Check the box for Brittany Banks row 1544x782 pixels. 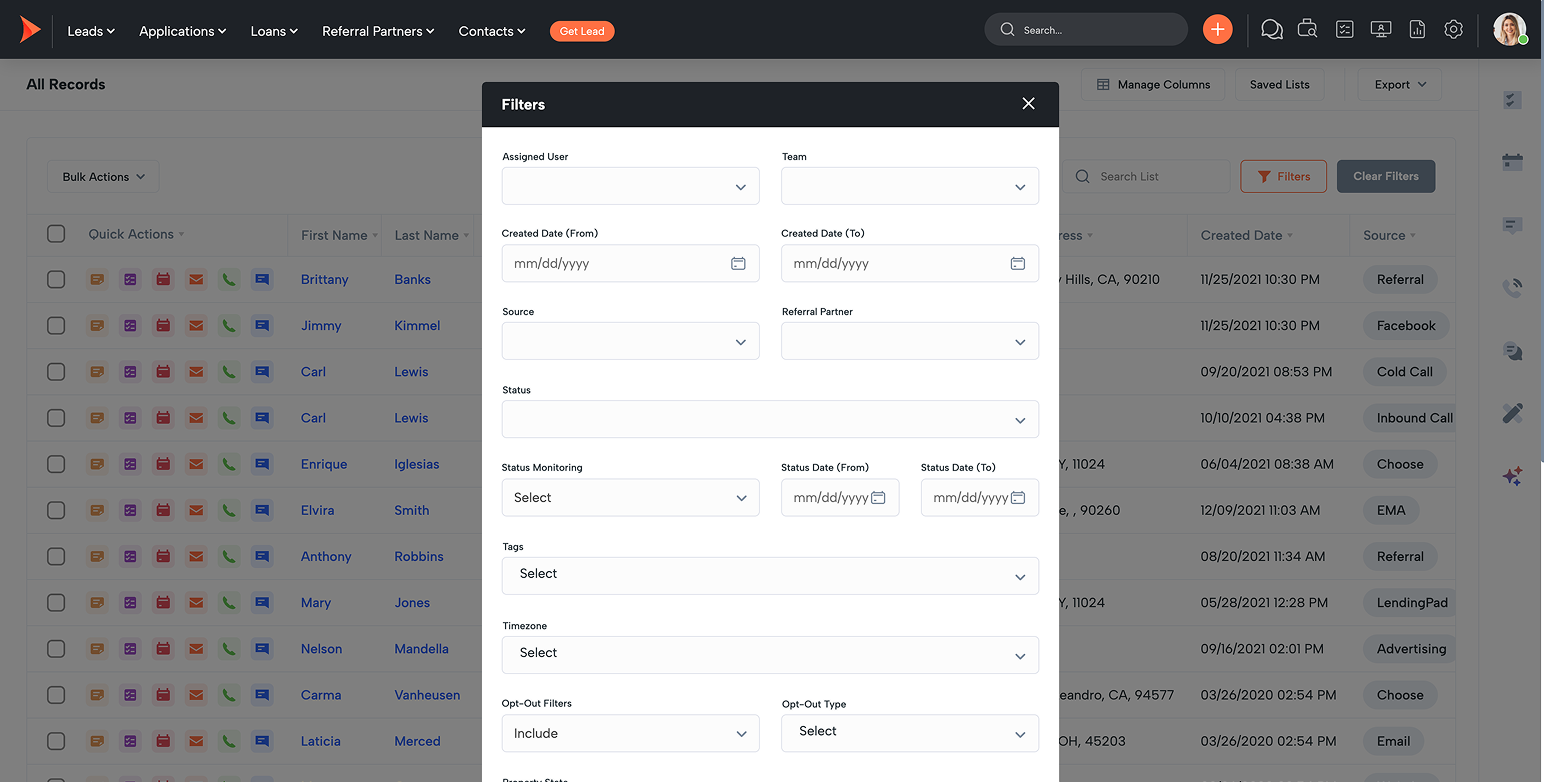[x=56, y=280]
